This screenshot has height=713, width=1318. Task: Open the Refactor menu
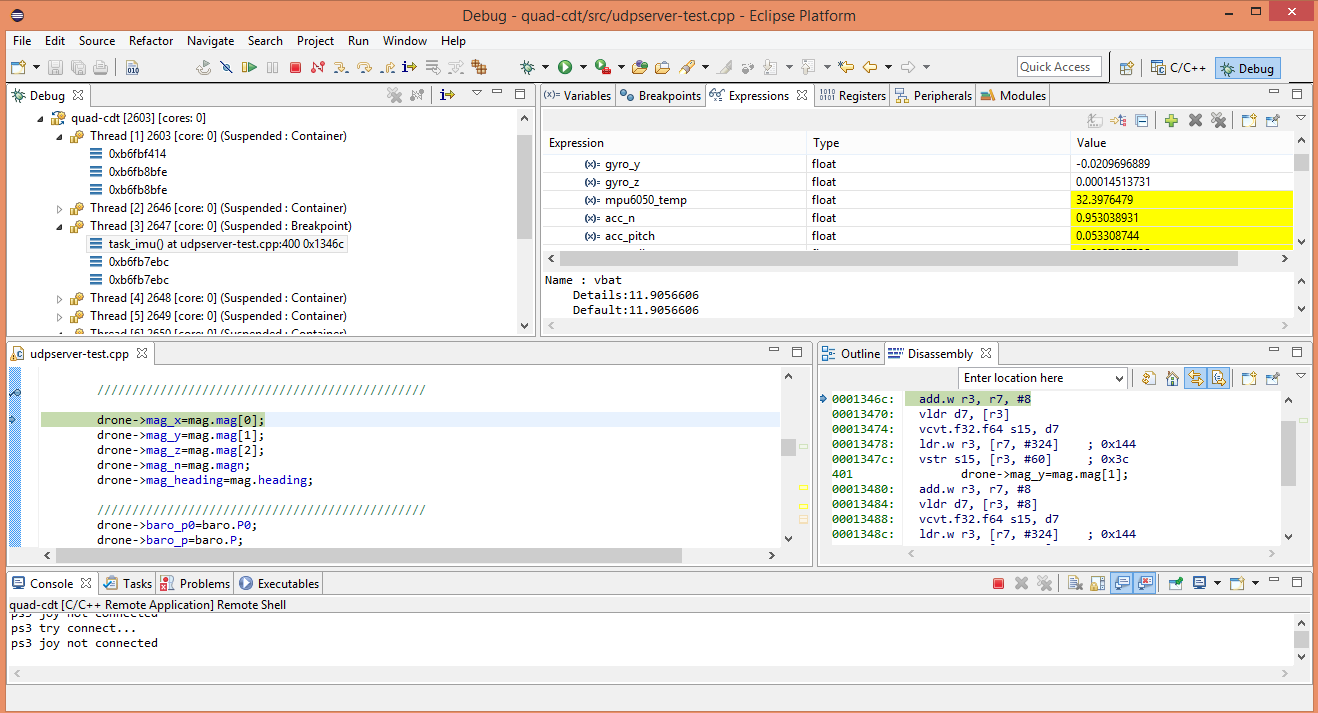coord(151,41)
